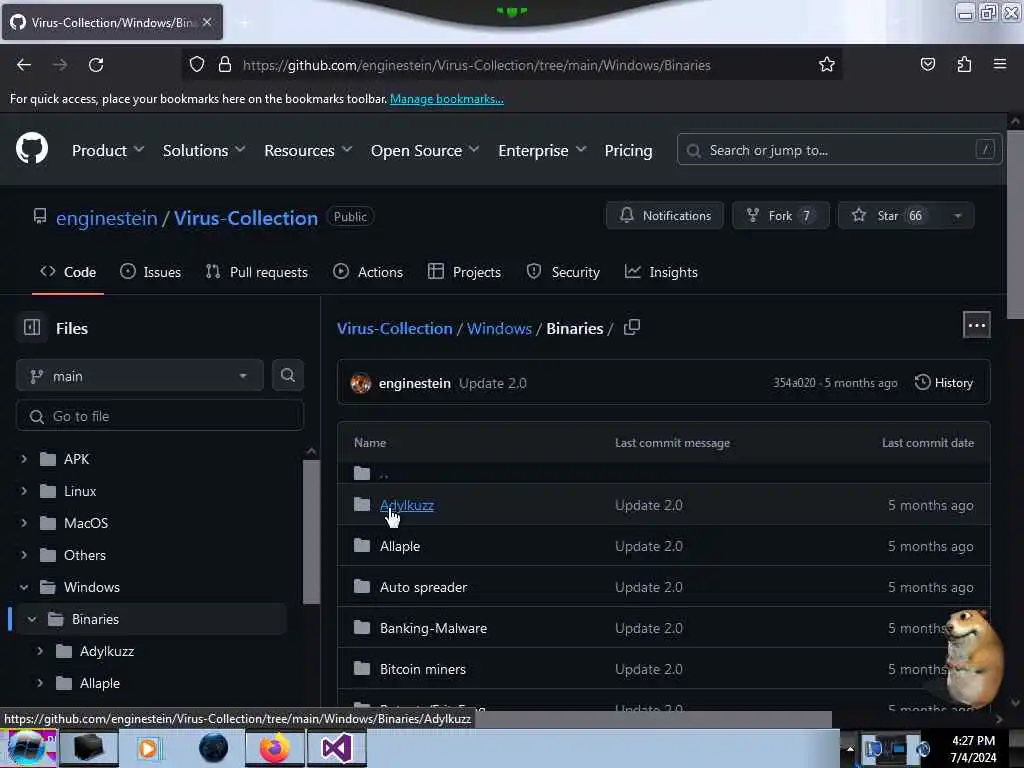
Task: Open Visual Studio from the taskbar
Action: 336,748
